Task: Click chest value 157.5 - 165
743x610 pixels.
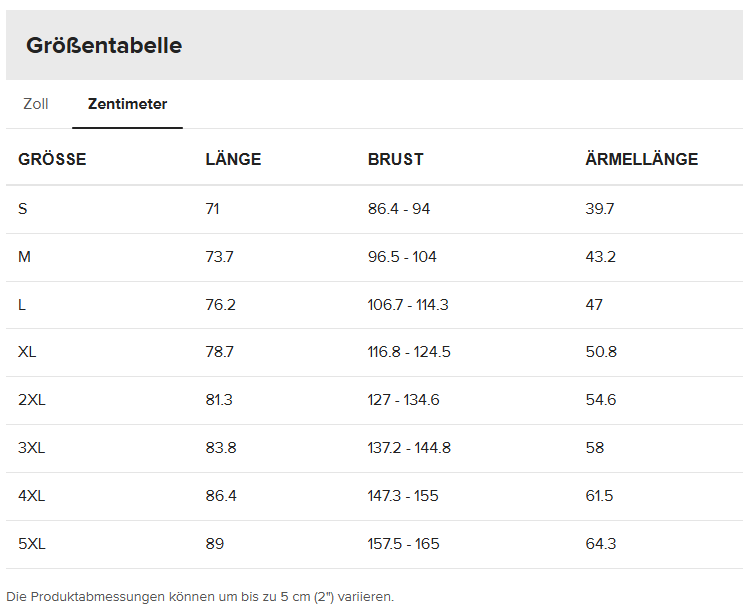Action: click(x=404, y=544)
